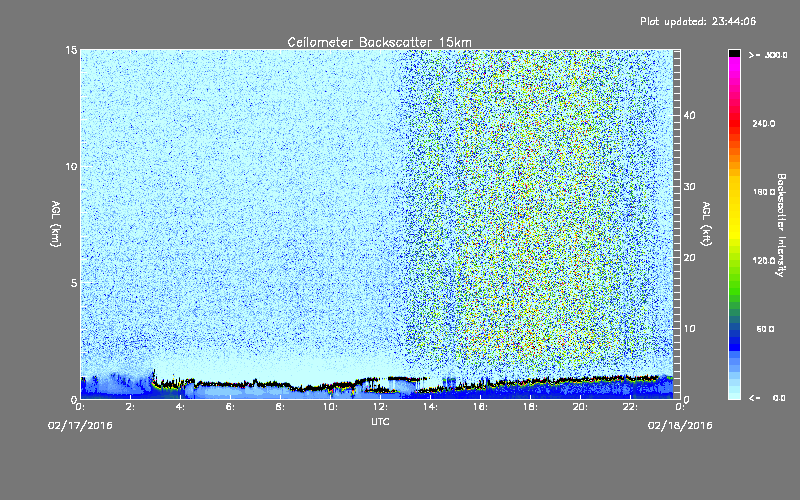The image size is (800, 500).
Task: Pick the red colorbar segment near 240.0
Action: tap(734, 123)
